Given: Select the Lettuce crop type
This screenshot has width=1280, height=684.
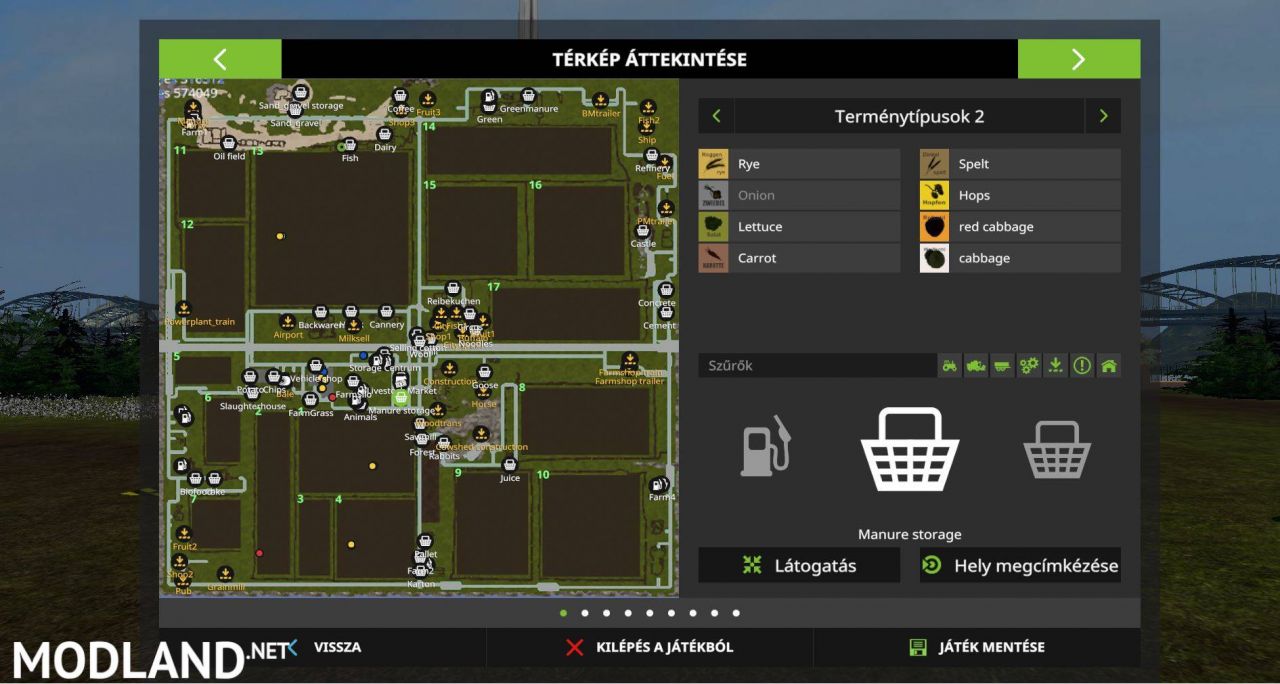Looking at the screenshot, I should 799,227.
